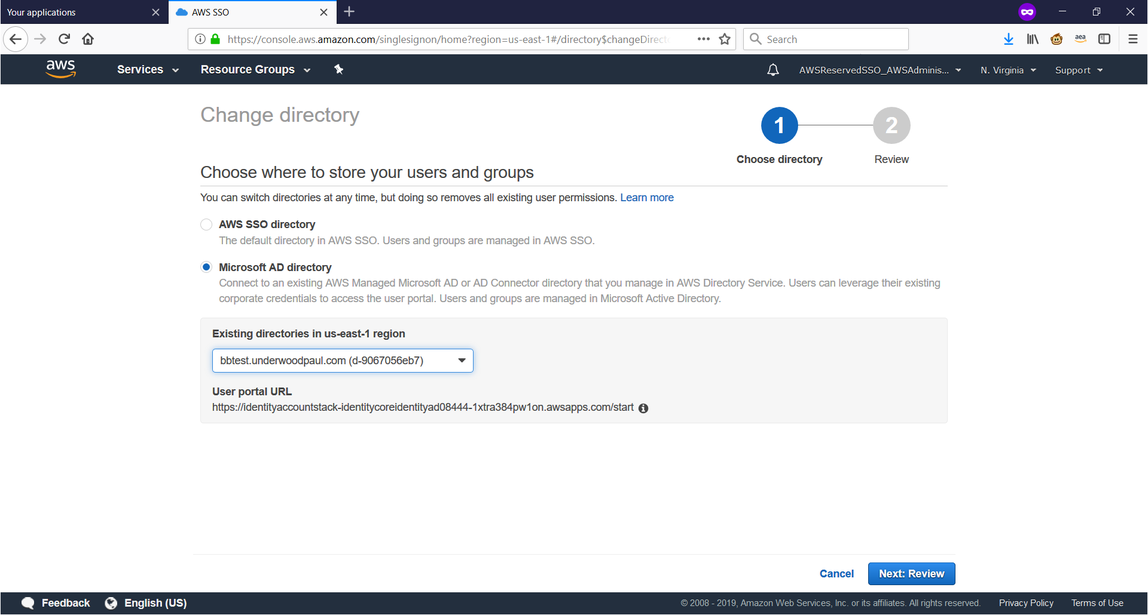Open the Firefox hamburger menu

pos(1133,40)
